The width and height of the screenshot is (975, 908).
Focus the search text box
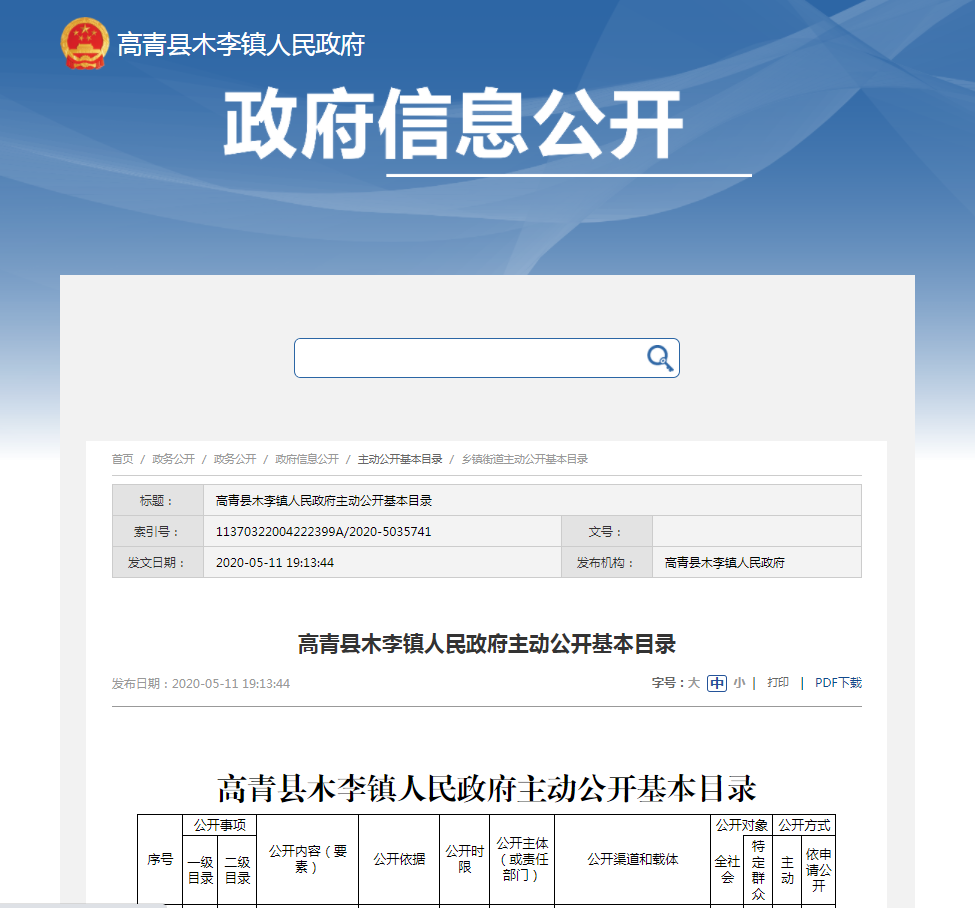tap(468, 358)
